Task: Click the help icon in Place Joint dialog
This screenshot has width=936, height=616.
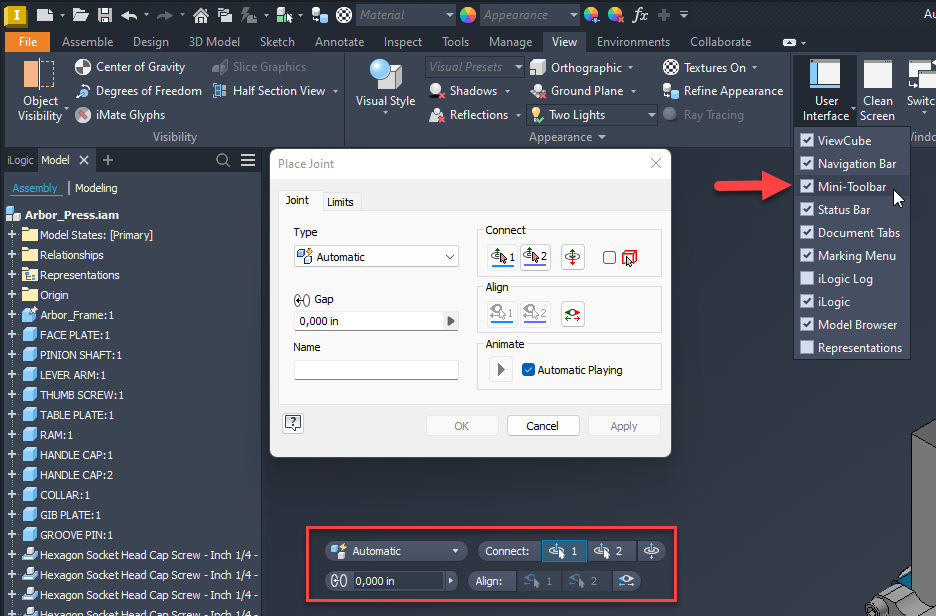Action: tap(293, 423)
